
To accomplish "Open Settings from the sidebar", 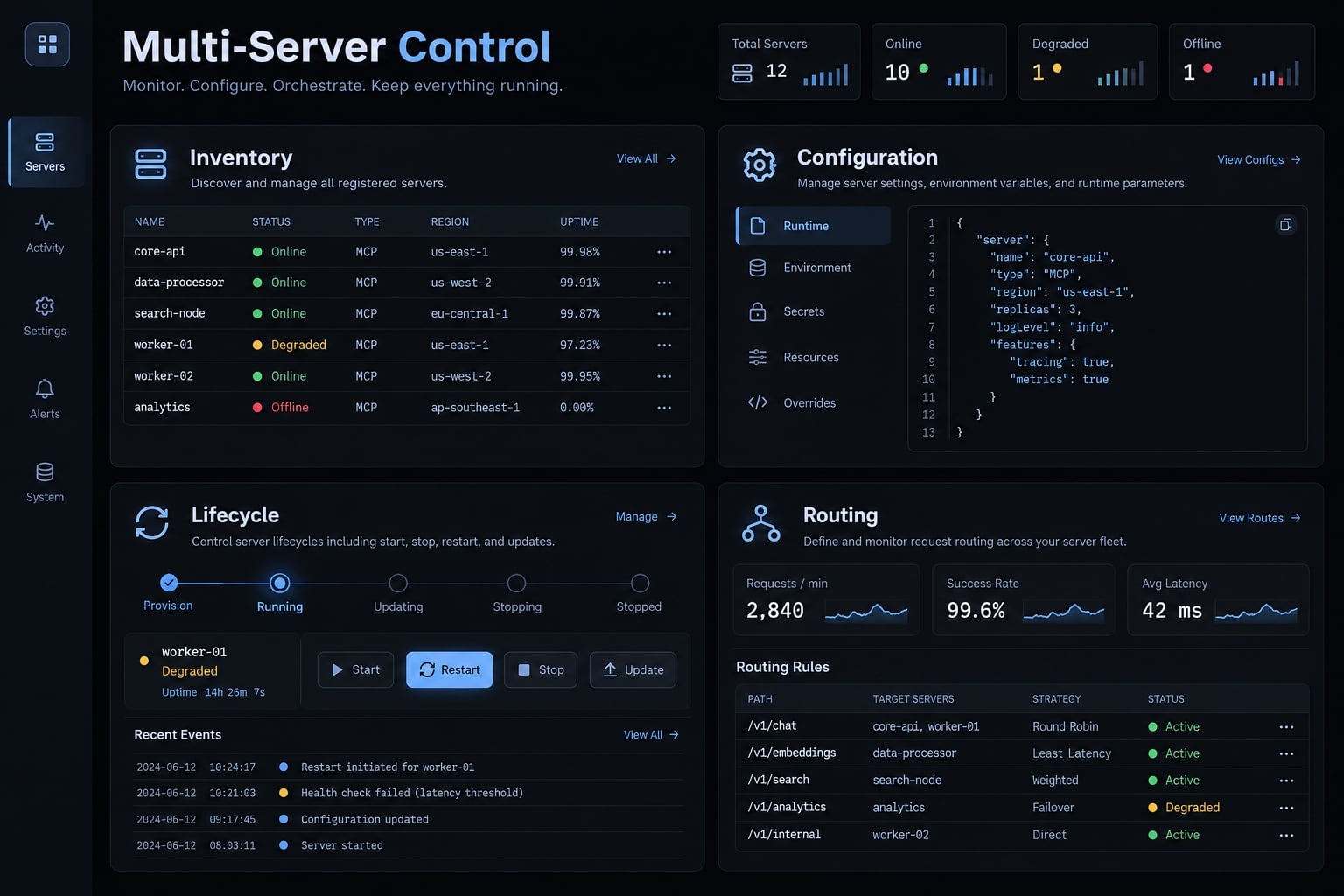I will 45,317.
